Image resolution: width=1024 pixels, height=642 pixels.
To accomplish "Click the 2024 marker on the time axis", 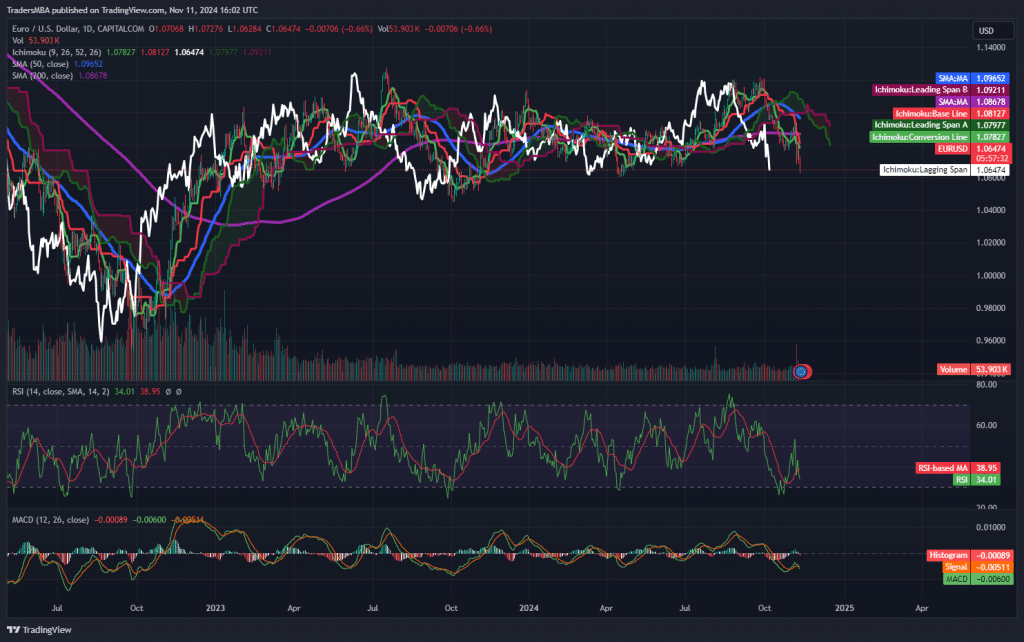I will [x=531, y=607].
